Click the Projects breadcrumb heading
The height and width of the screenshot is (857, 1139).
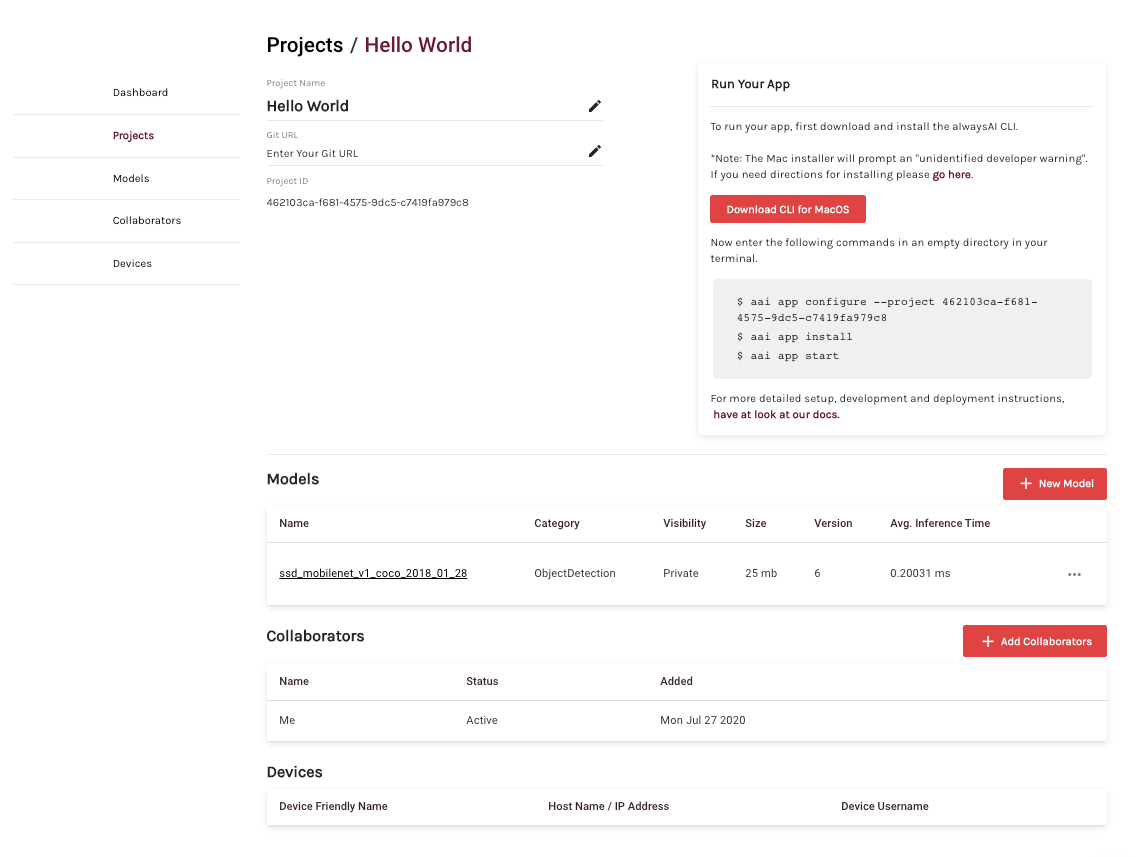pyautogui.click(x=304, y=45)
